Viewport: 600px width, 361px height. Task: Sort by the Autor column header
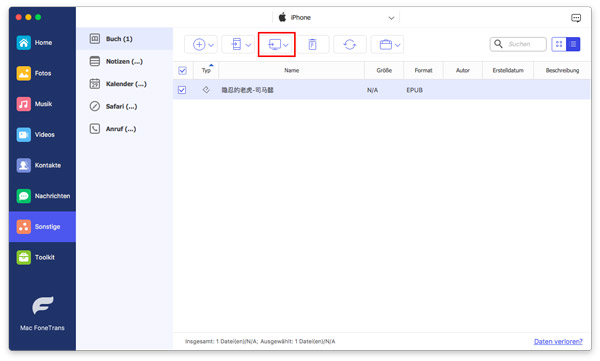coord(463,70)
